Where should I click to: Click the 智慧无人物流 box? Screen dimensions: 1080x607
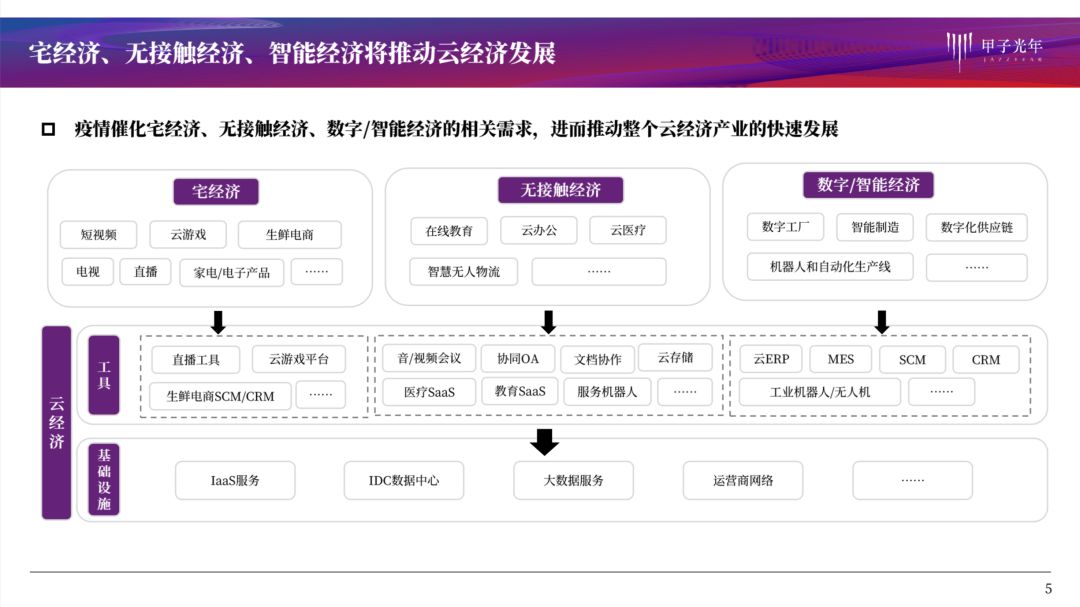(x=464, y=271)
